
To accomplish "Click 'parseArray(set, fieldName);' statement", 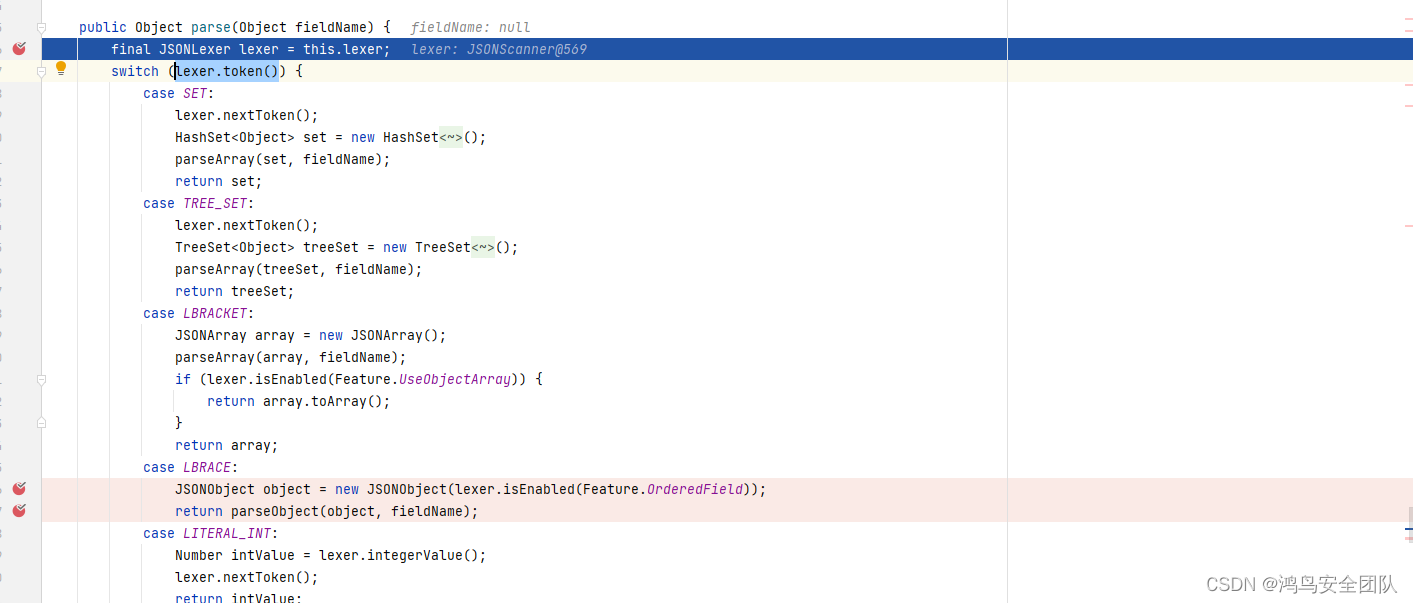I will (283, 159).
